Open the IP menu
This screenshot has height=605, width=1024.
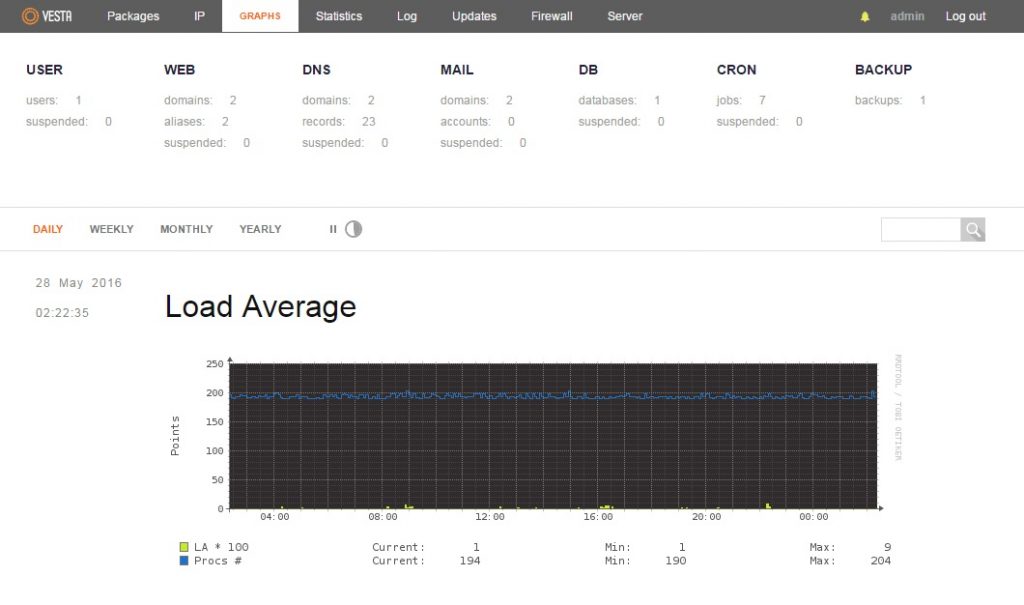(199, 16)
